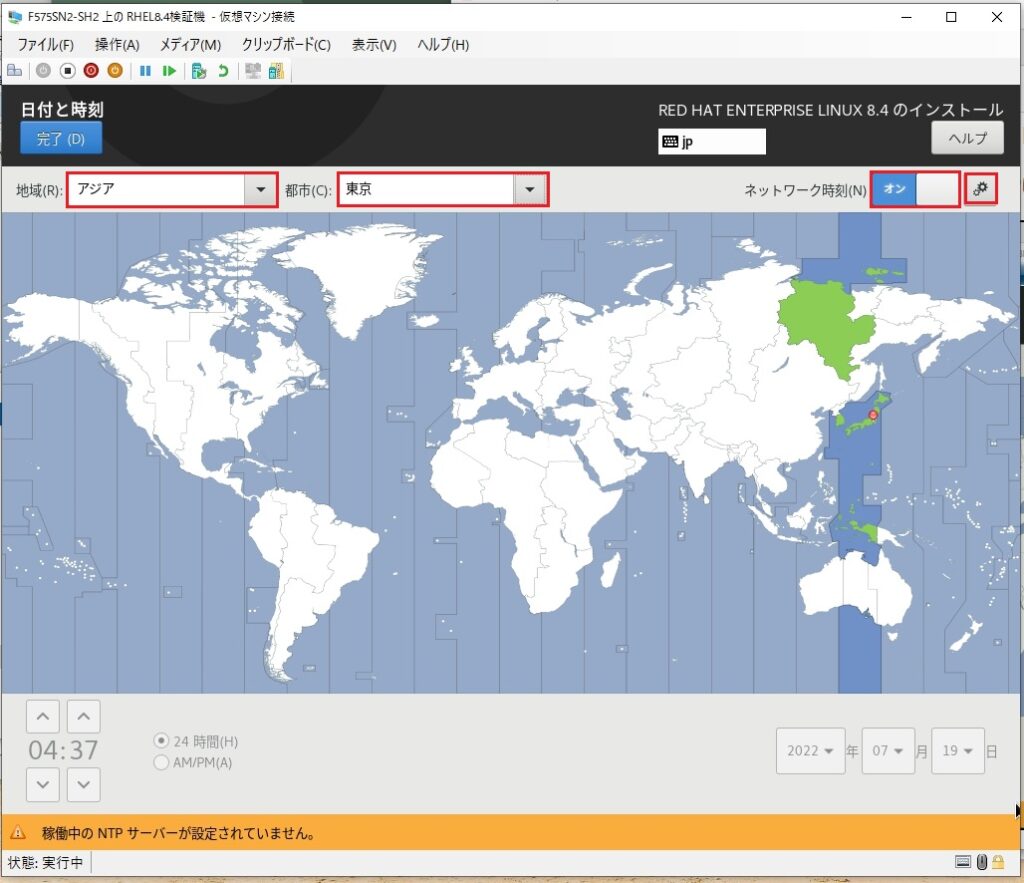Reset the VM with green play icon
Viewport: 1024px width, 883px height.
pos(169,71)
